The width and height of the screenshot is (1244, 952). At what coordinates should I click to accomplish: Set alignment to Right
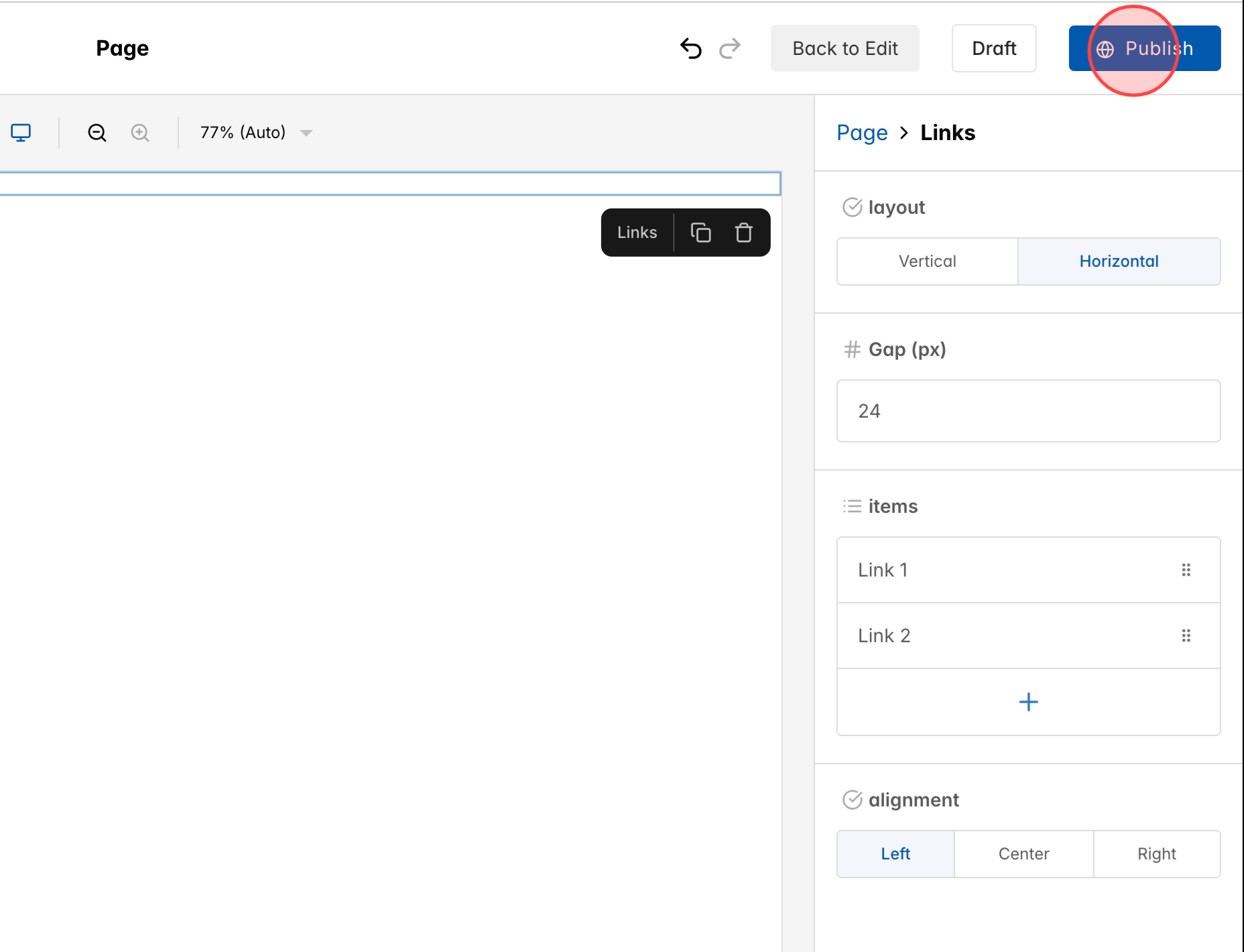click(x=1157, y=853)
